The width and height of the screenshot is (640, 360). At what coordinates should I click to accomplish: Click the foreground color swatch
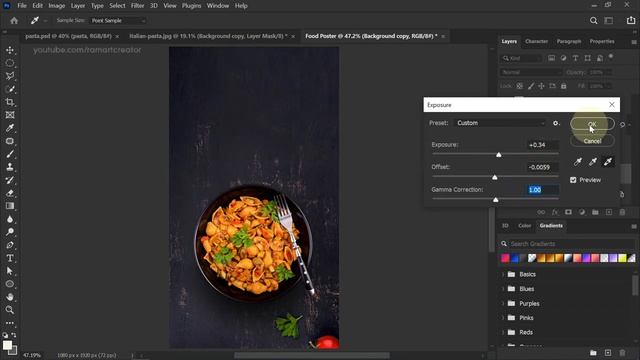7,345
